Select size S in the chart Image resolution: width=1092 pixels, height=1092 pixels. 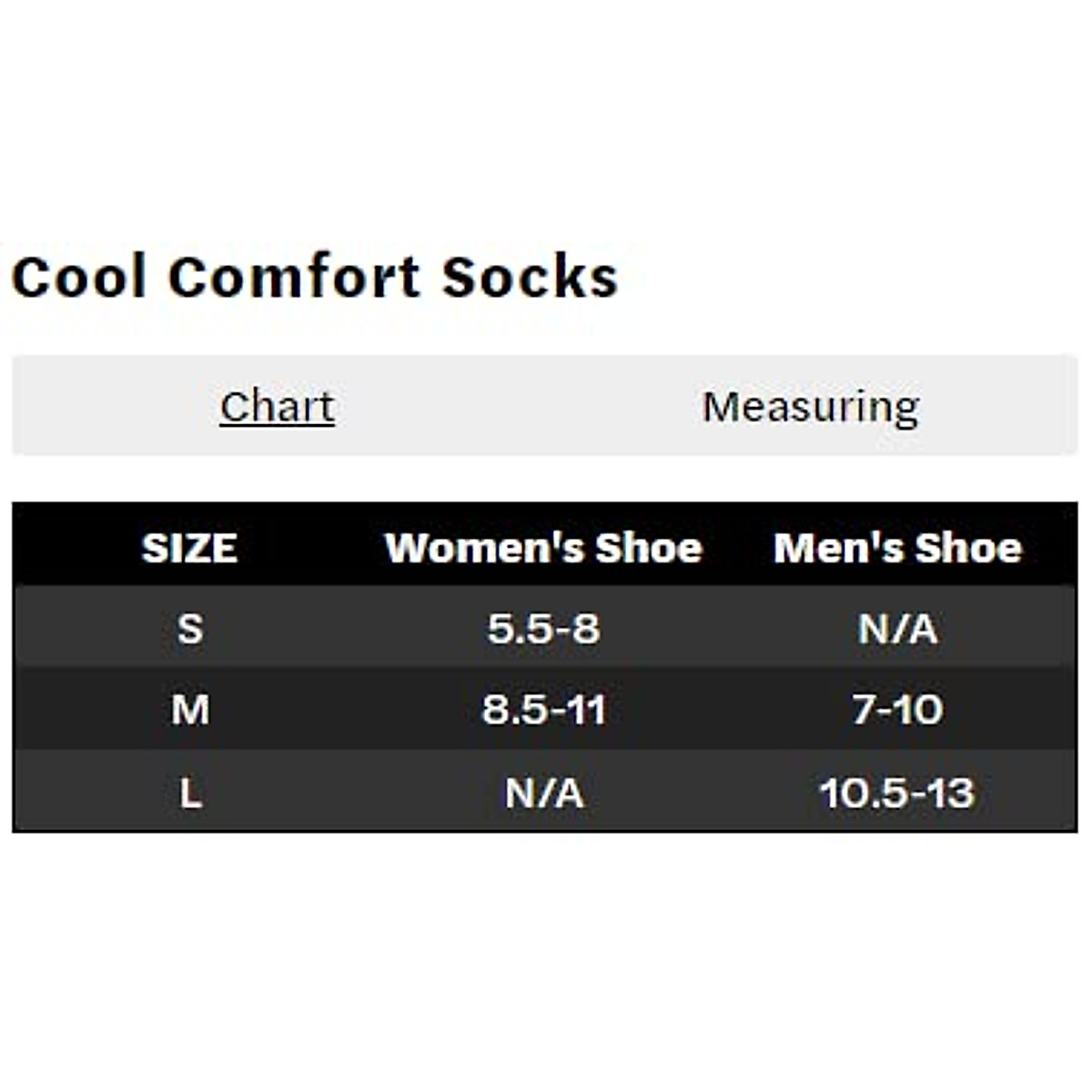tap(189, 628)
